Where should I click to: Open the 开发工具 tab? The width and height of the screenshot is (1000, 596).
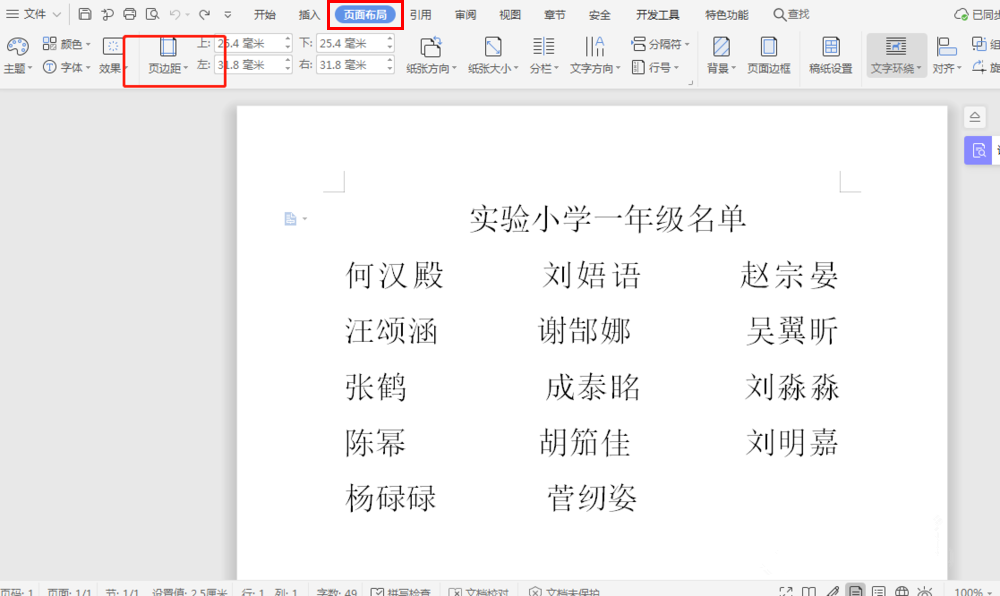[x=658, y=15]
